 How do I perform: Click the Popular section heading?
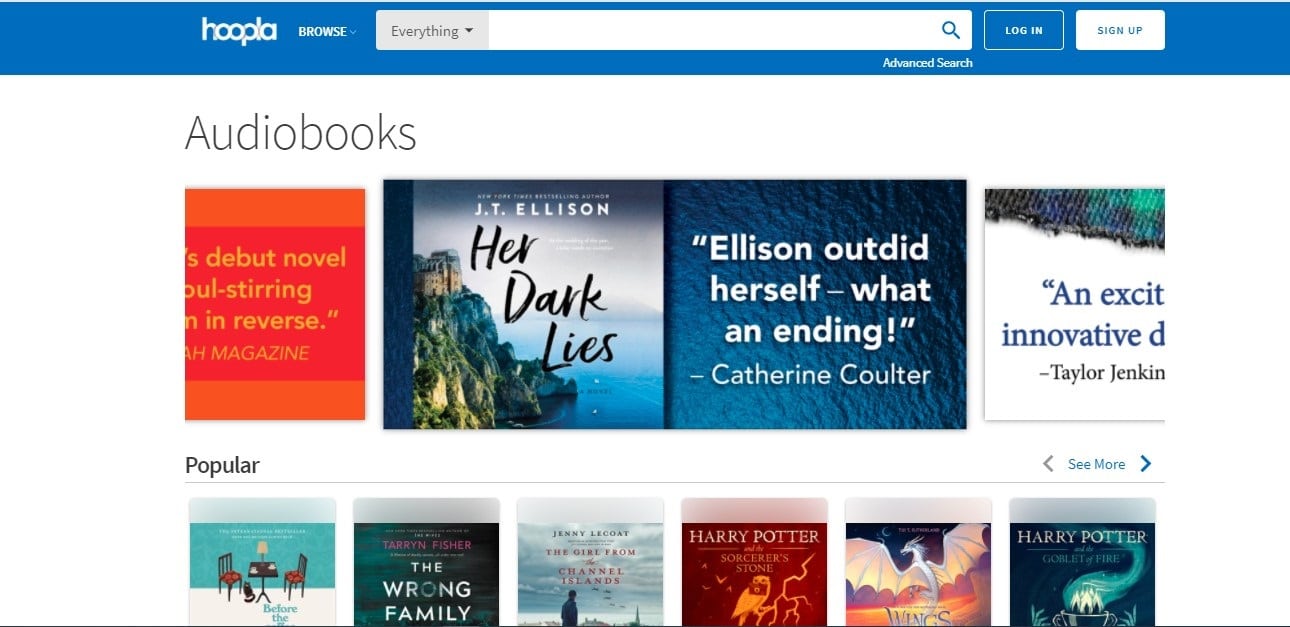(222, 465)
